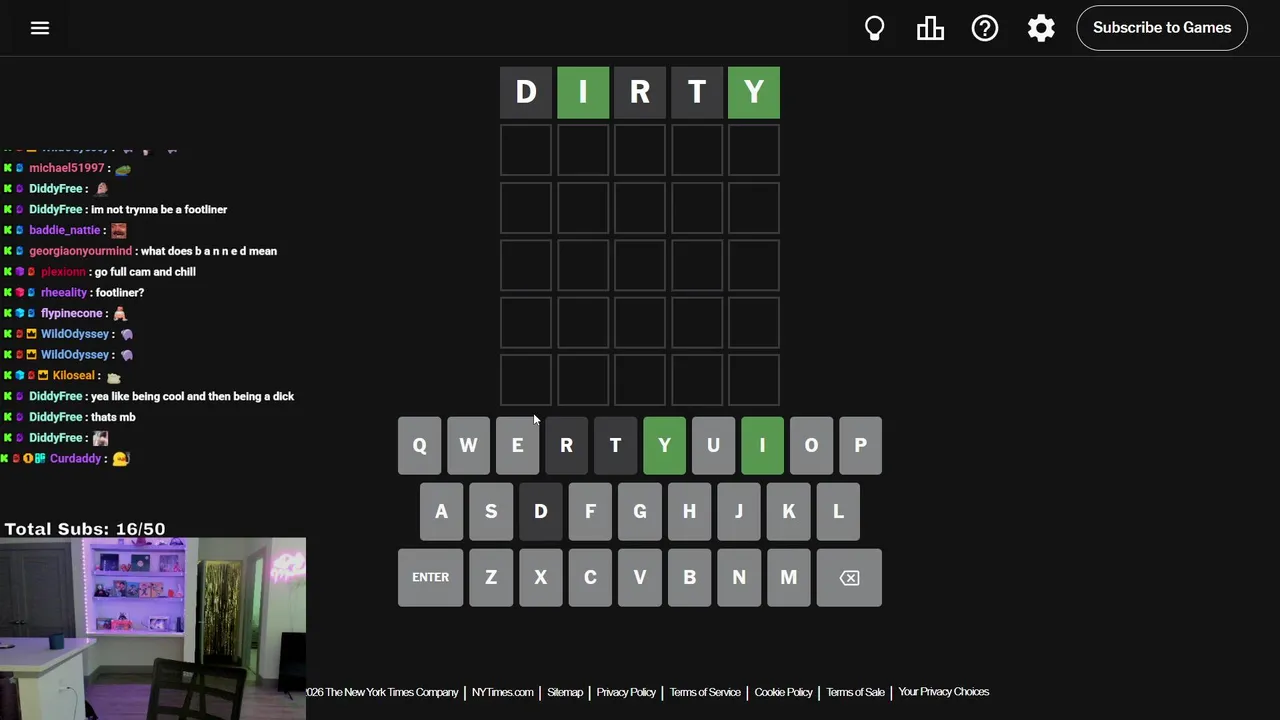Tap the W key
Screen dimensions: 1280x720
pos(469,446)
